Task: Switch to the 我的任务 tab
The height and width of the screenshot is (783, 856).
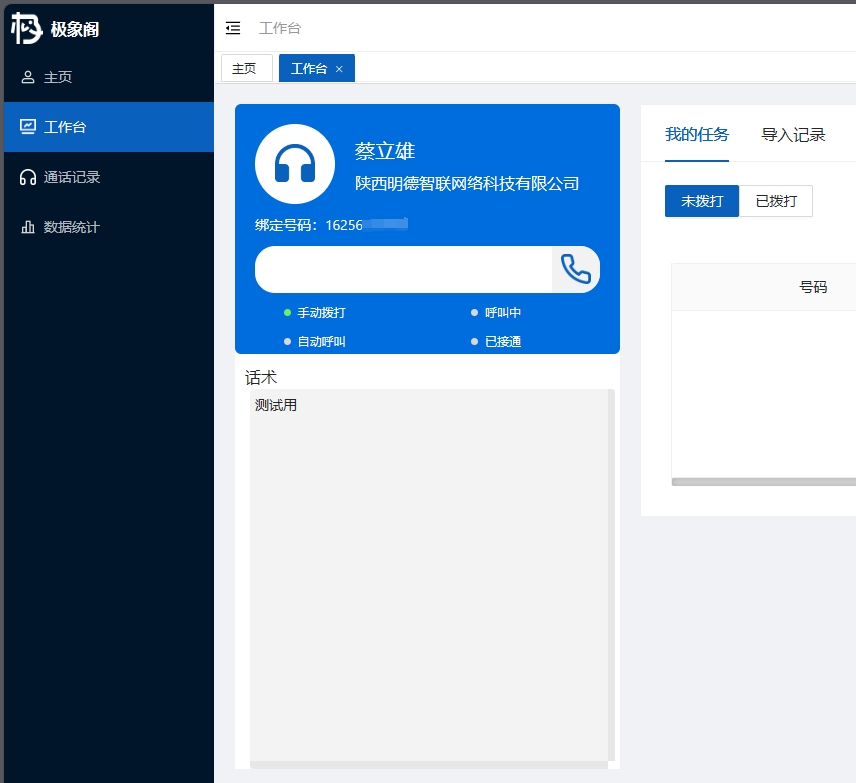Action: point(697,135)
